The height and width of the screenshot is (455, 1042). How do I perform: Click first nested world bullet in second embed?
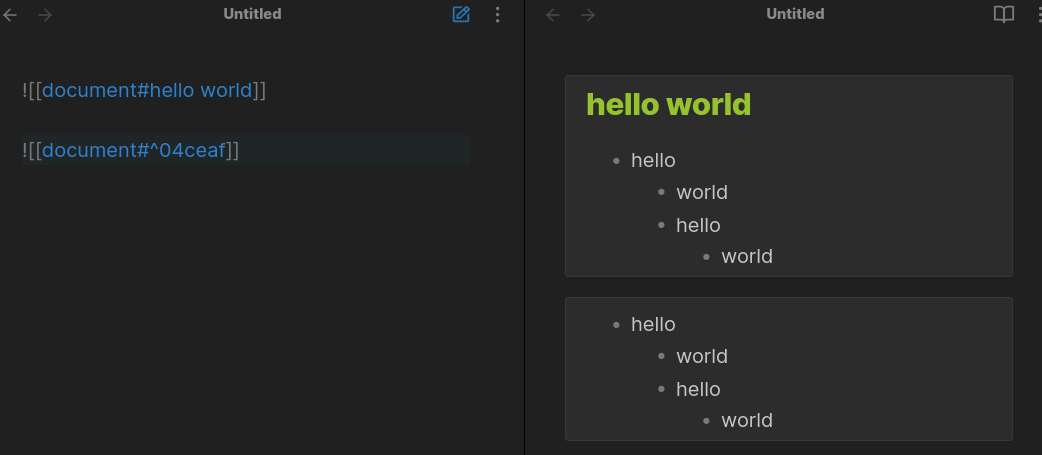[702, 357]
